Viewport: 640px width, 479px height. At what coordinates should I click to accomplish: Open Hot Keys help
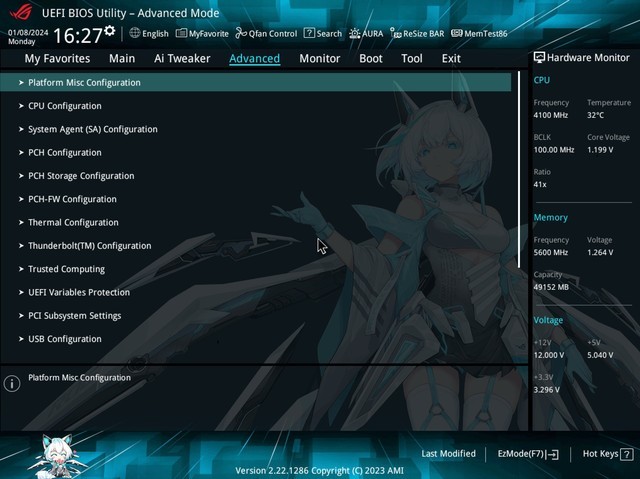click(606, 454)
